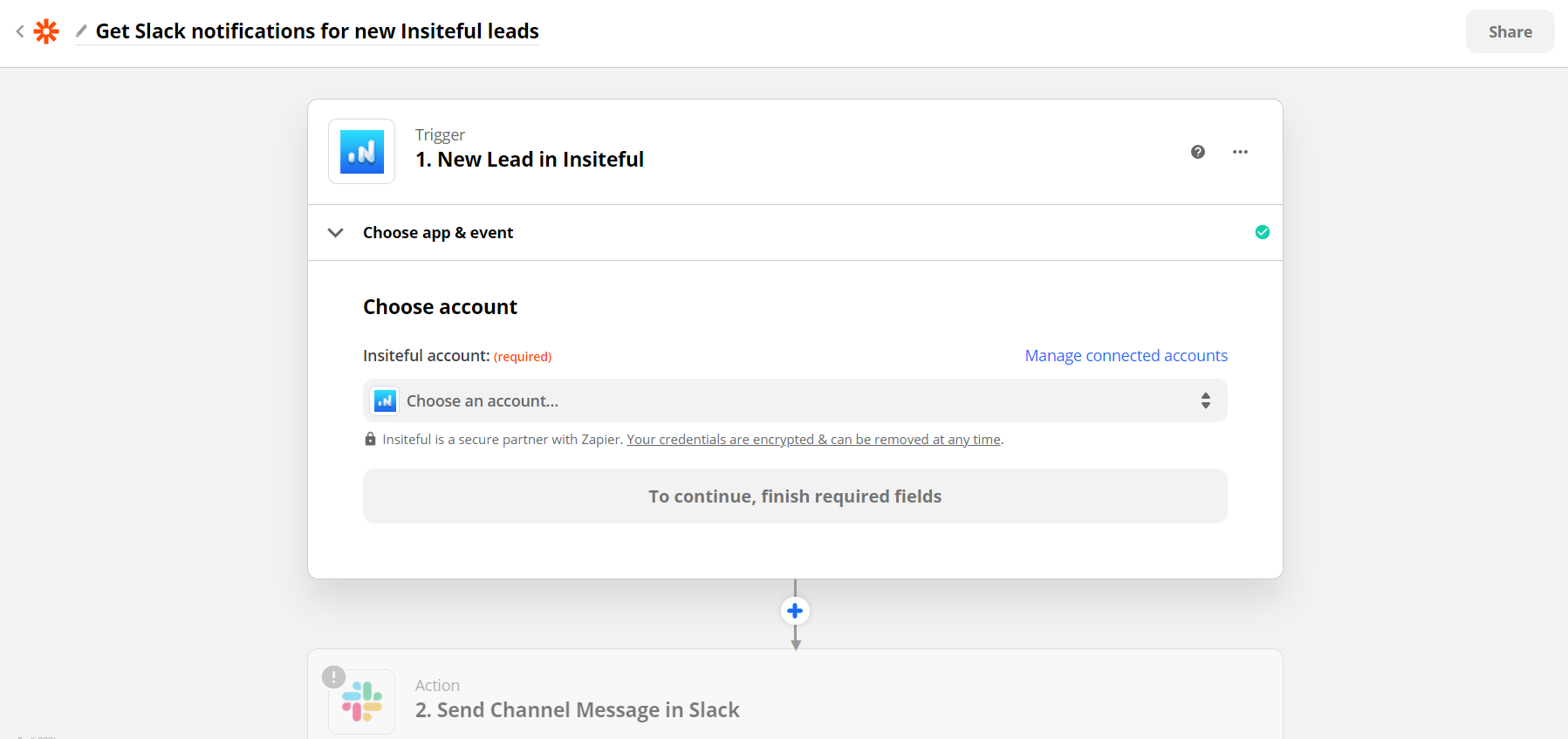The image size is (1568, 739).
Task: Click the Insiteful account required label
Action: 457,356
